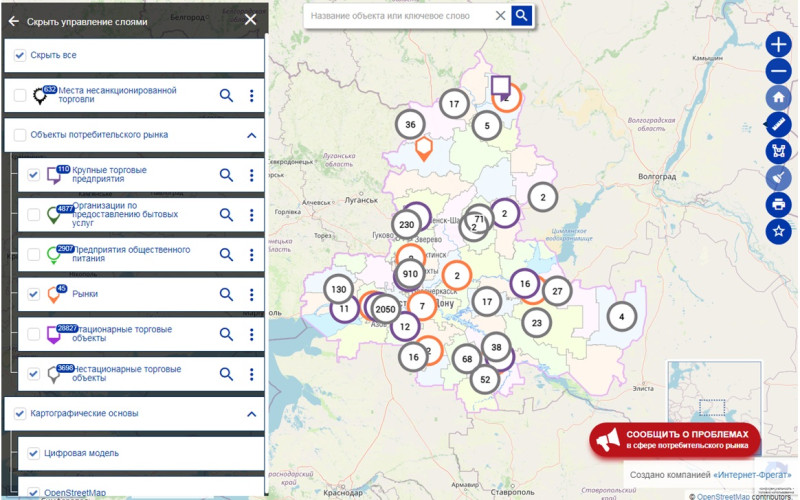Search within the Рынки layer
This screenshot has height=500, width=800.
226,294
